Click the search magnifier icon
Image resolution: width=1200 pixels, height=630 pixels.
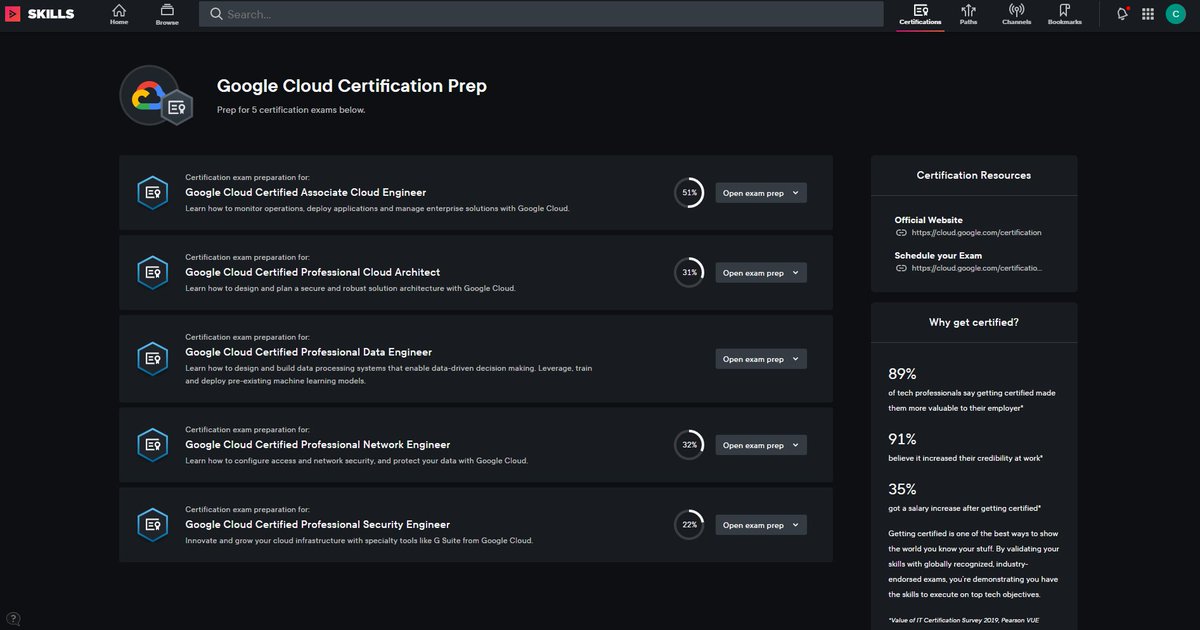click(216, 15)
